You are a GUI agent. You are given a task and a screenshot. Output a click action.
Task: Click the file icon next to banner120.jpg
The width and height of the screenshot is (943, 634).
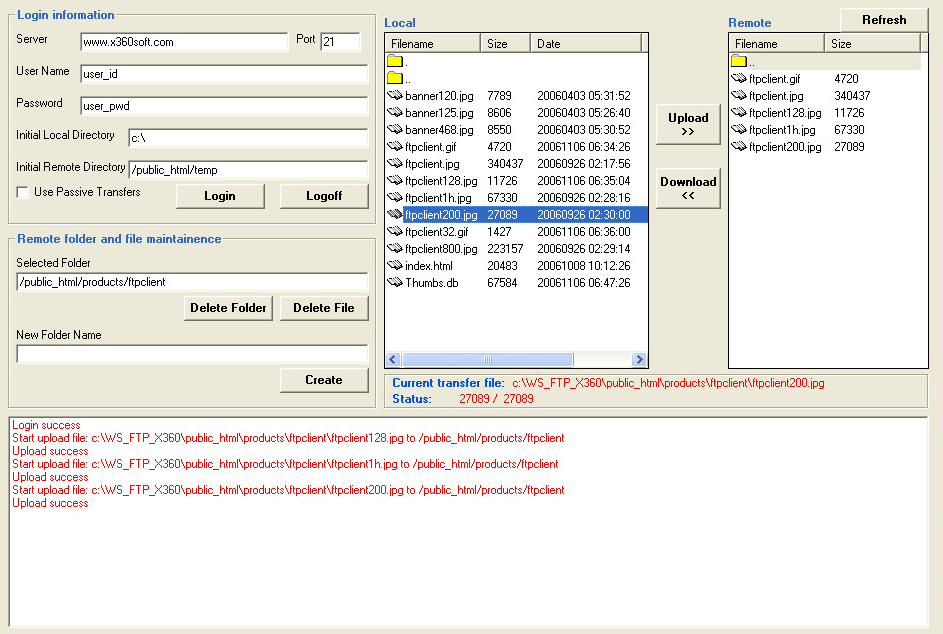click(x=394, y=96)
